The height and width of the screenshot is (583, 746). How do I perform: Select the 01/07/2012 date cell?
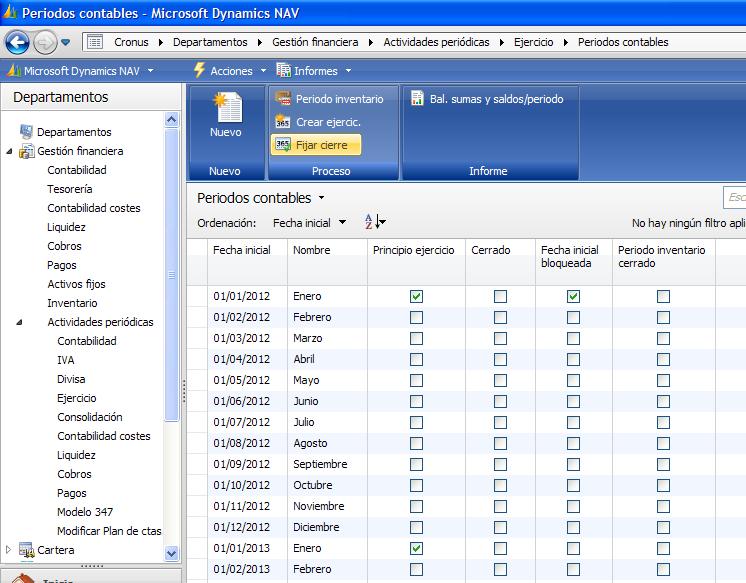pos(247,422)
